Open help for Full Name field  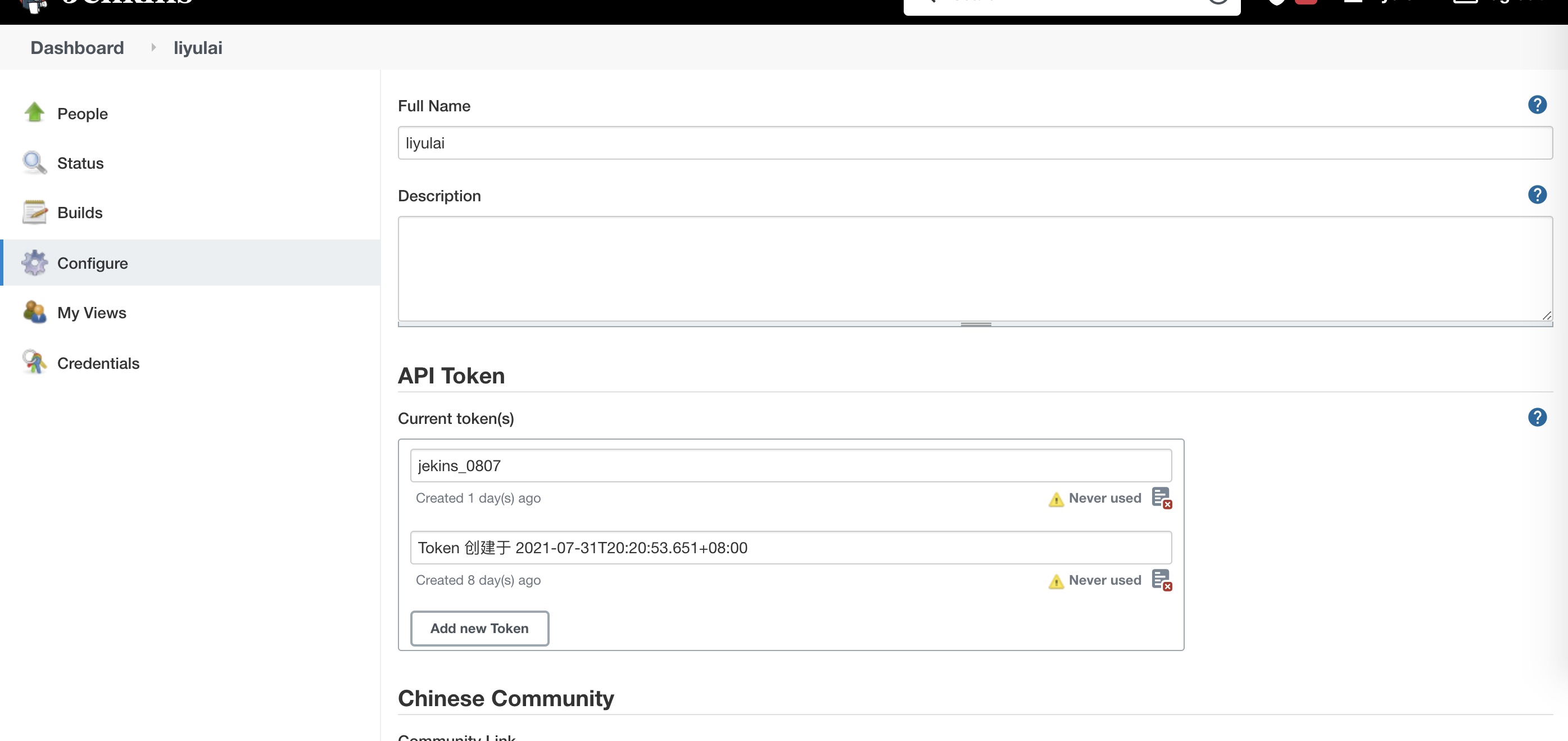click(x=1537, y=105)
